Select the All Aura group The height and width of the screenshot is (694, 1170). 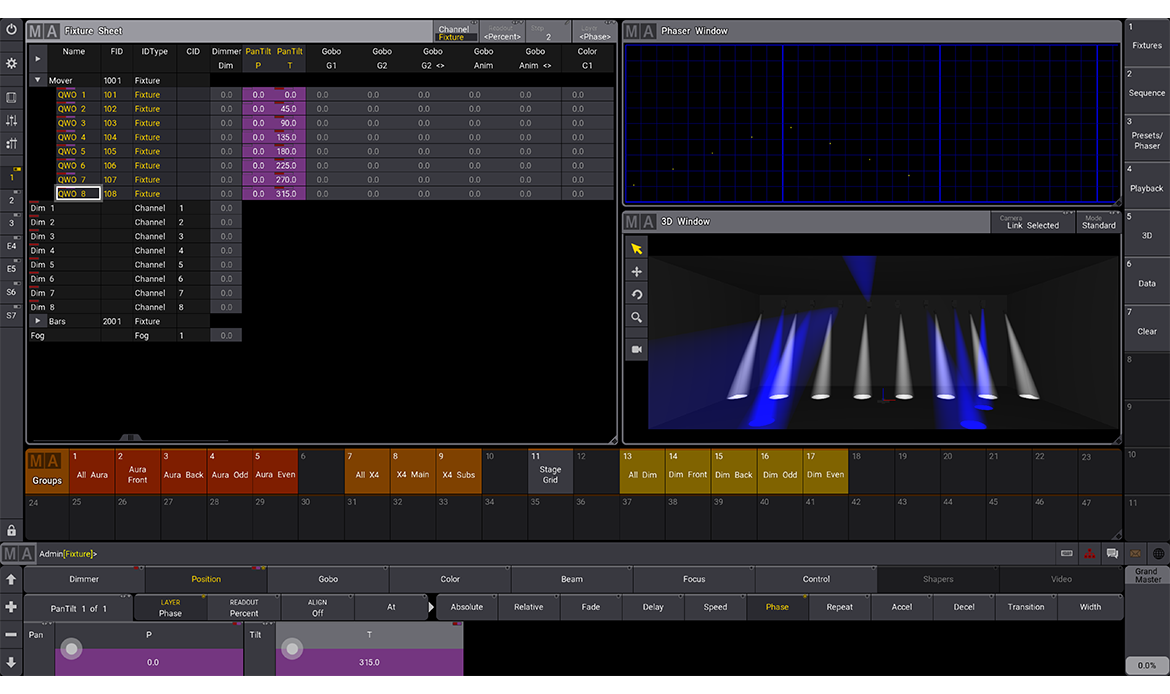coord(92,471)
